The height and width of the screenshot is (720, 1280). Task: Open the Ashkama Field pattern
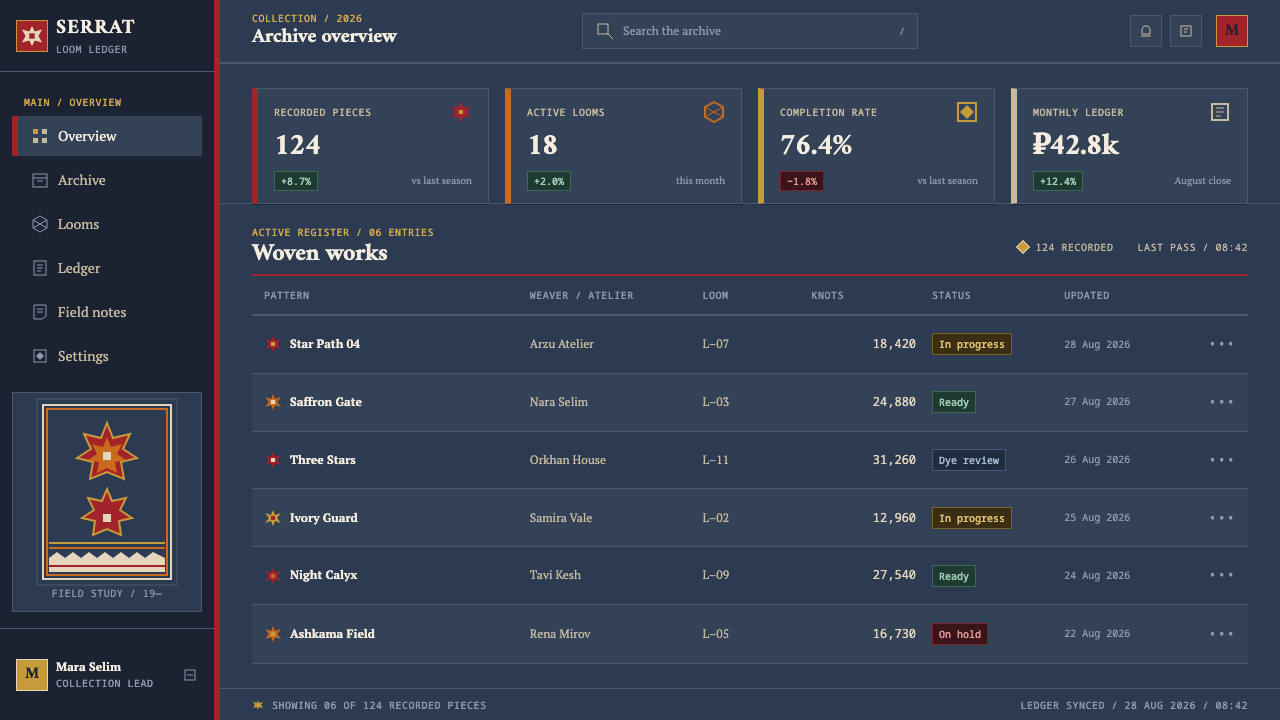click(332, 634)
